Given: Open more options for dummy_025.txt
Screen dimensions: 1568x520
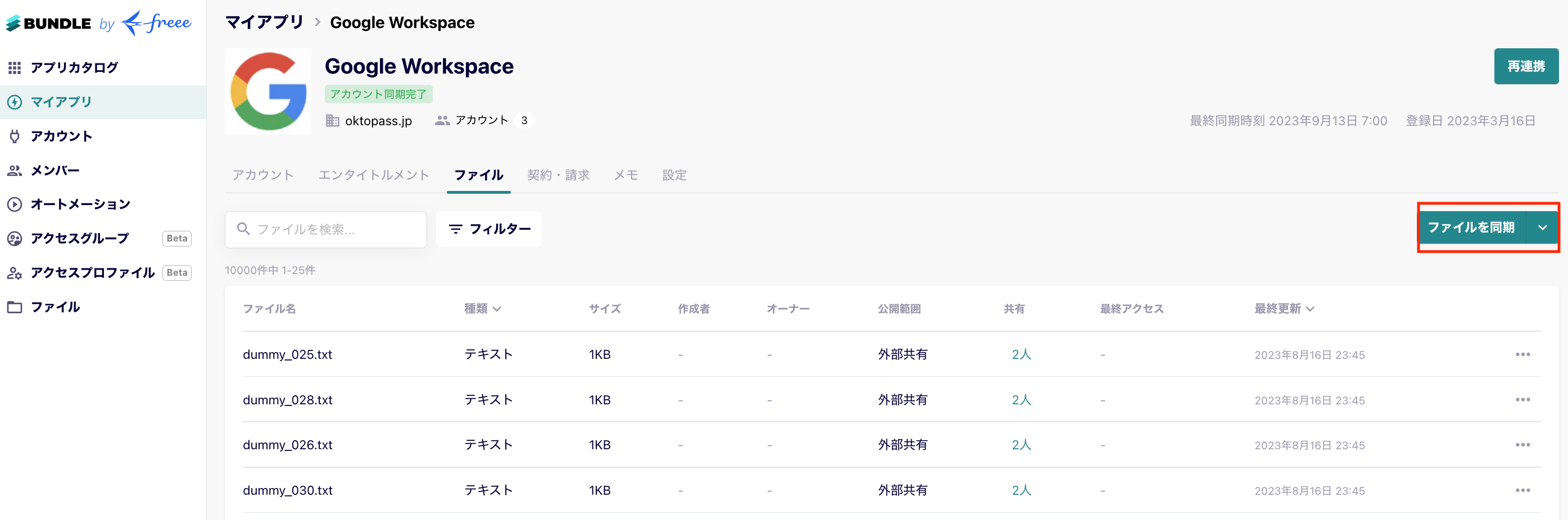Looking at the screenshot, I should click(x=1523, y=354).
